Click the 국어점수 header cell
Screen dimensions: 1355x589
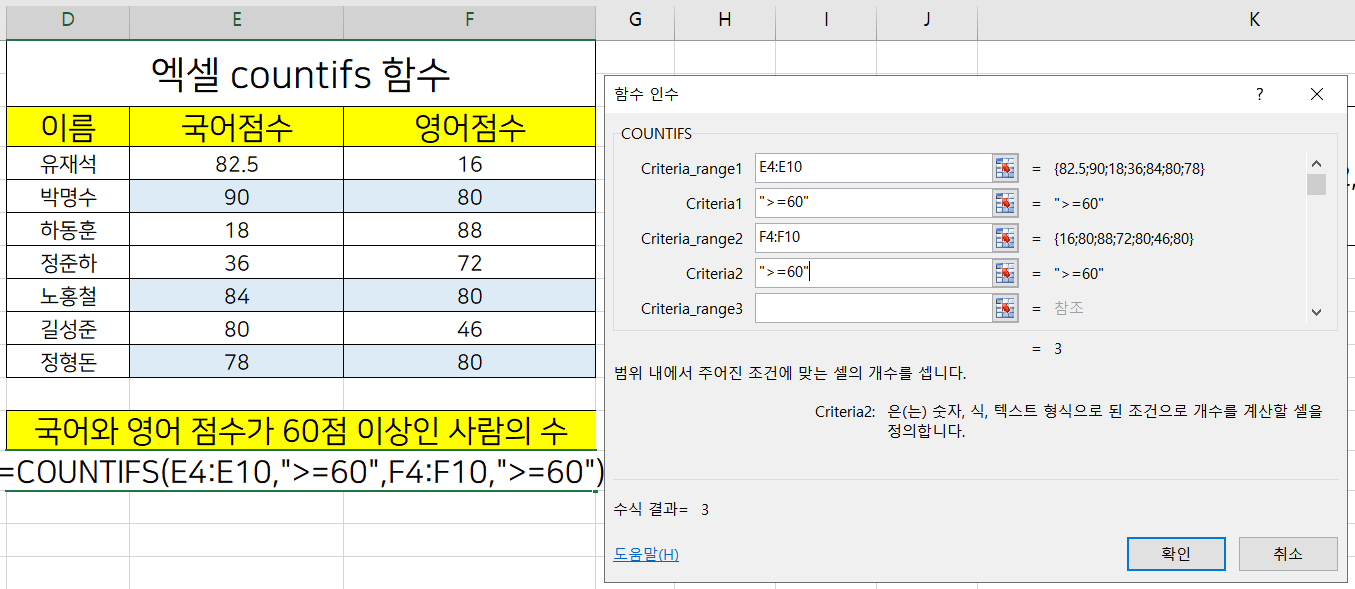coord(237,127)
